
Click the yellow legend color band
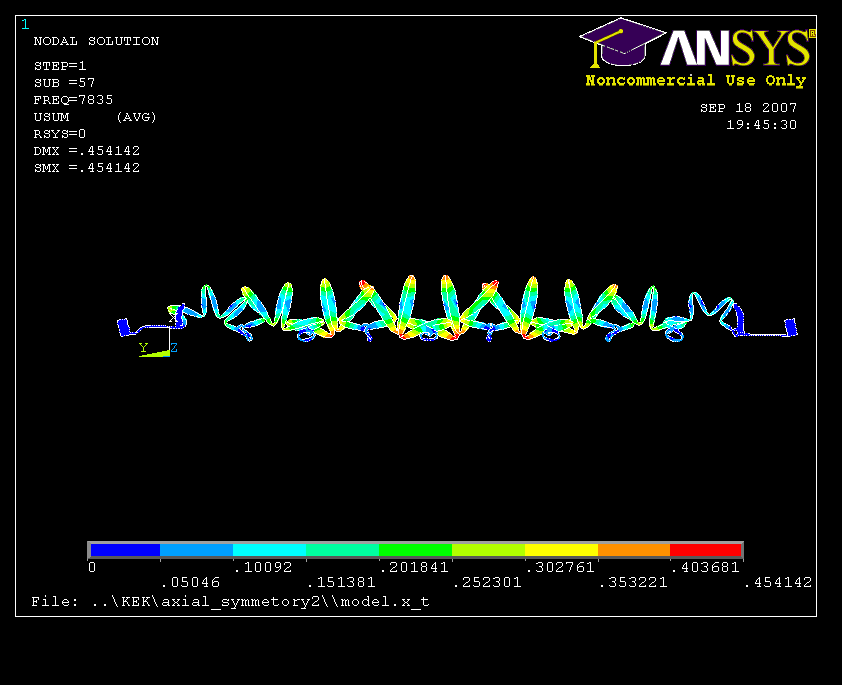pos(562,550)
